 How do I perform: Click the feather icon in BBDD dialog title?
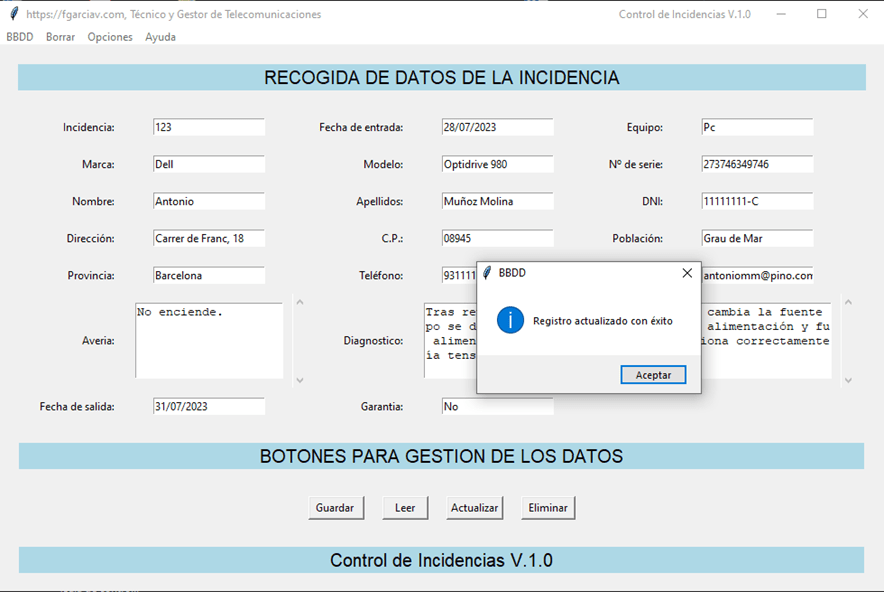tap(487, 273)
